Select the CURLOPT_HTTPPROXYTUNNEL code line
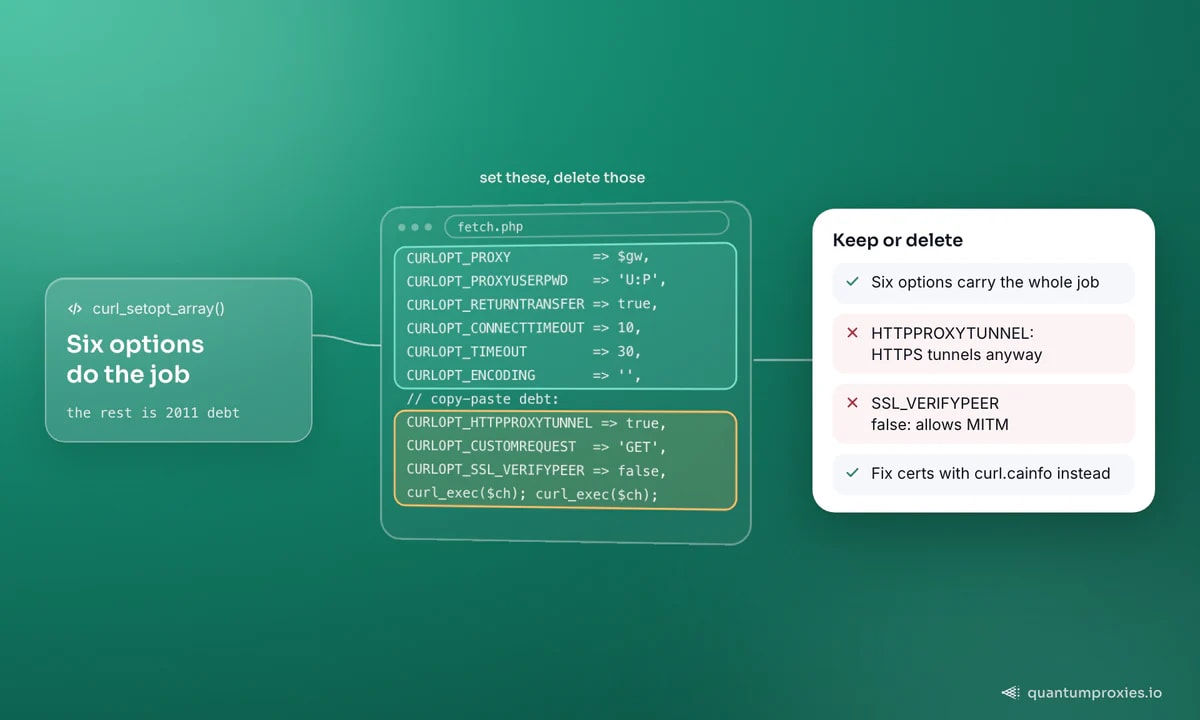 536,423
